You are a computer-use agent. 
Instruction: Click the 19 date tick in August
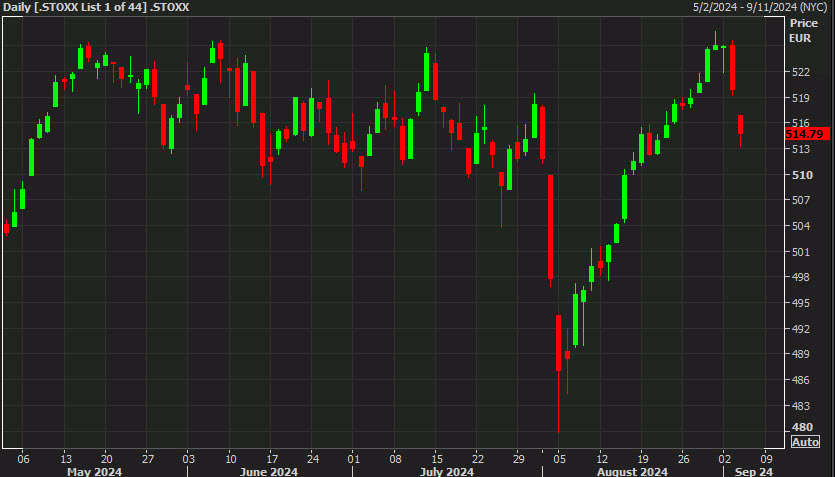[642, 459]
